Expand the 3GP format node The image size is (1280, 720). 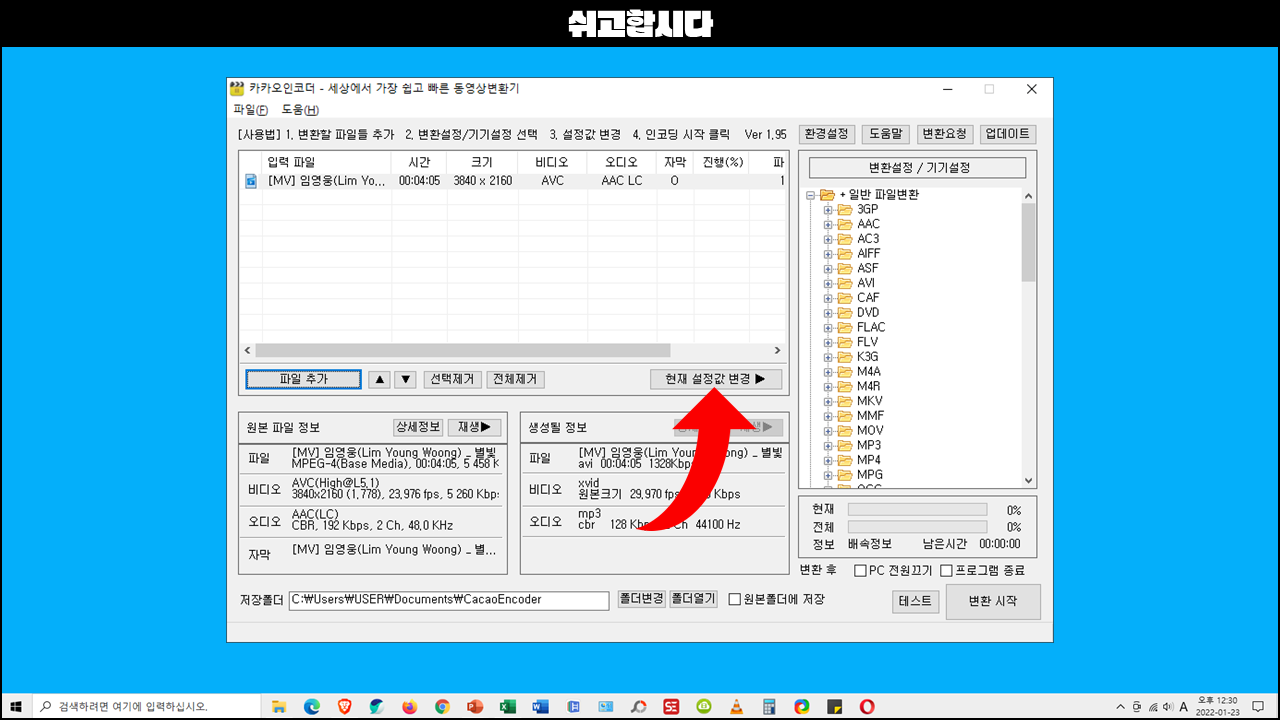click(x=828, y=210)
